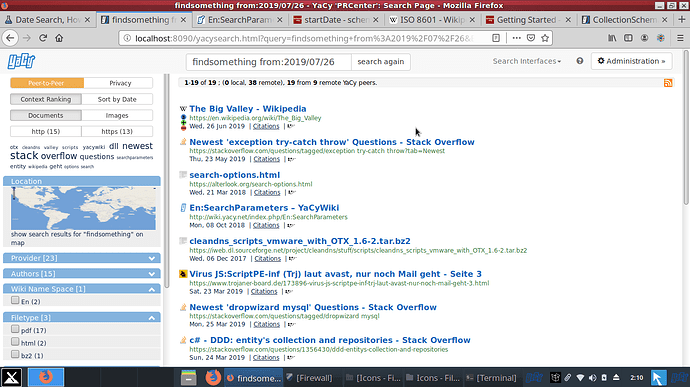The width and height of the screenshot is (690, 387).
Task: Open the RSS feed icon for results
Action: tap(668, 83)
